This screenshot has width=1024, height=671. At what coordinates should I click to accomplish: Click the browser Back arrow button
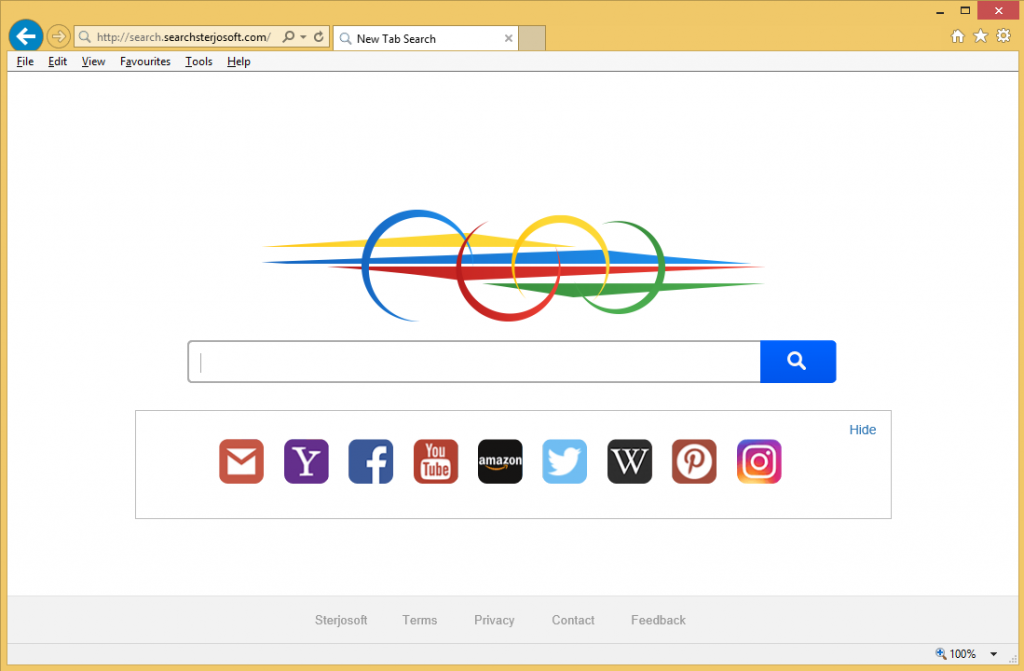coord(25,37)
